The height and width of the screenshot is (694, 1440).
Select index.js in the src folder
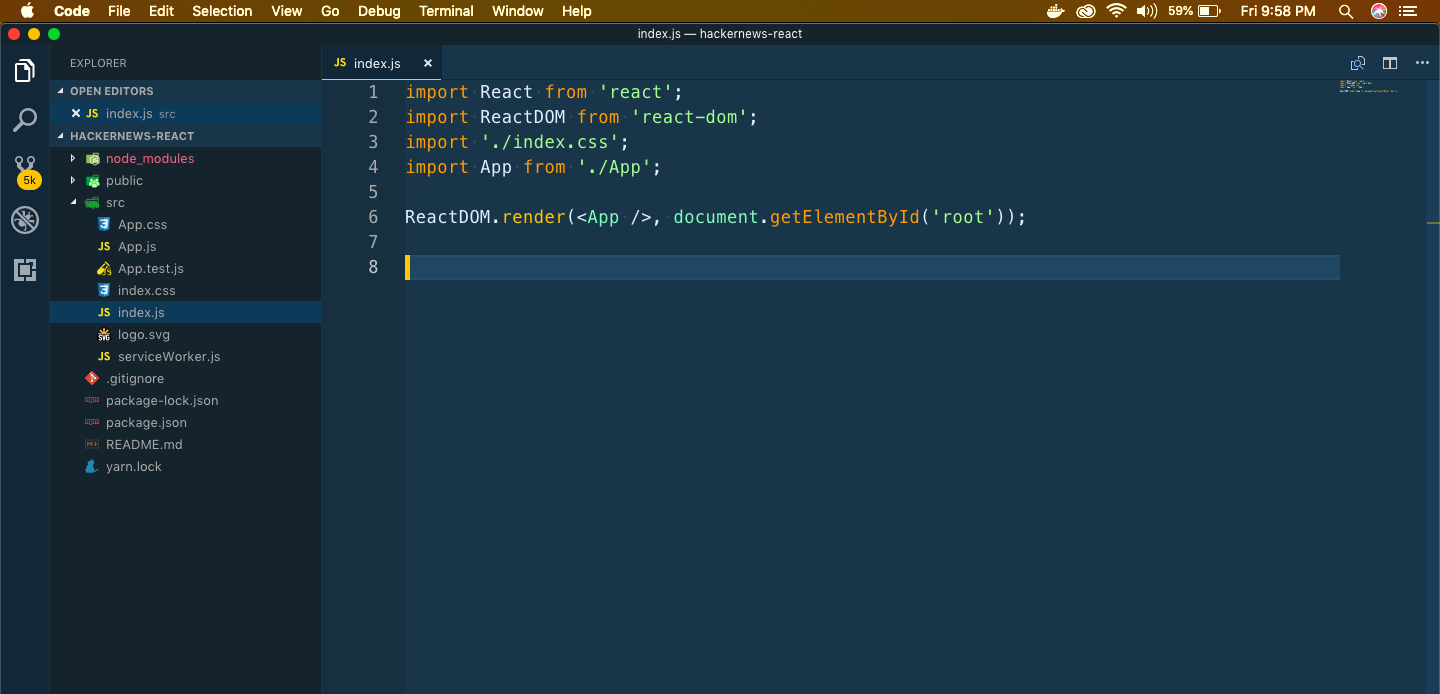[186, 312]
